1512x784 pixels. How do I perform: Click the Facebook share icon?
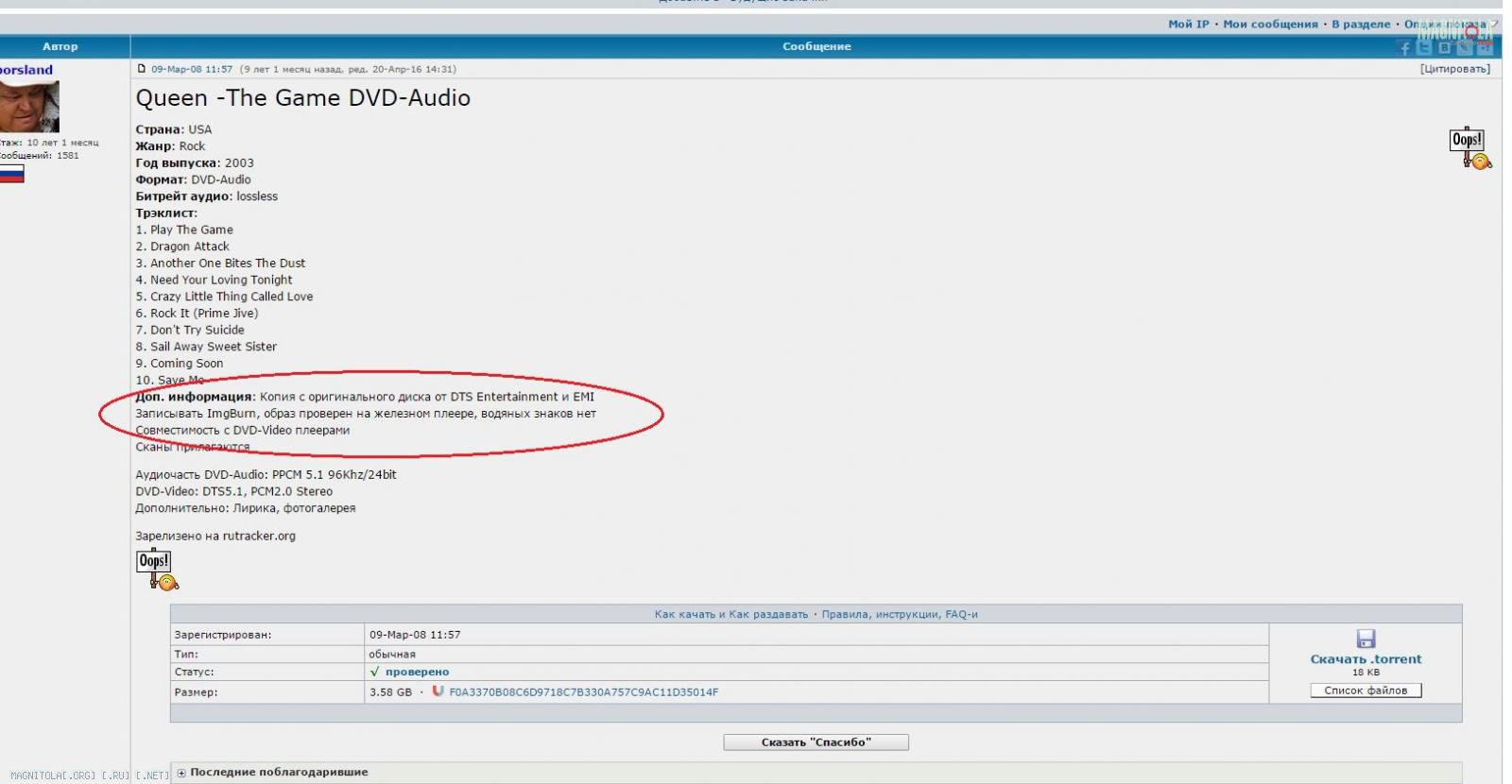(1404, 48)
